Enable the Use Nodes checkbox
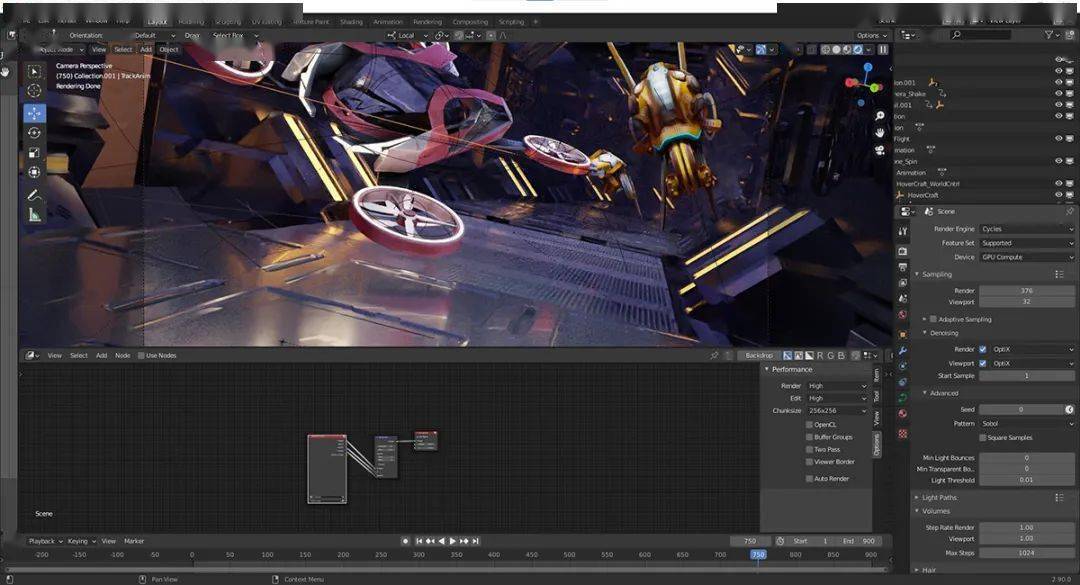 tap(142, 355)
